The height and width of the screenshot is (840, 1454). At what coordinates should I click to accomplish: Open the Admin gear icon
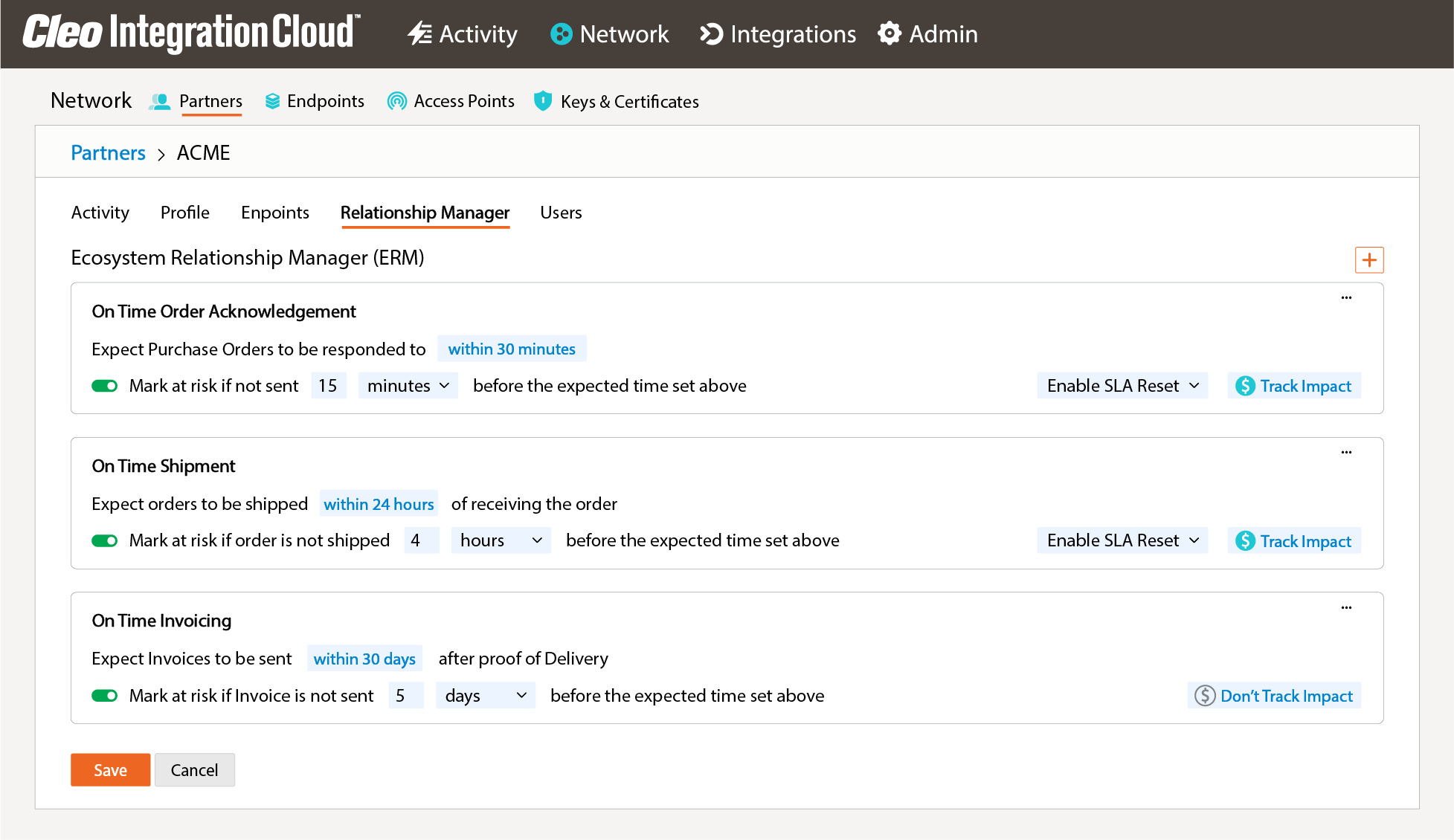pyautogui.click(x=890, y=33)
